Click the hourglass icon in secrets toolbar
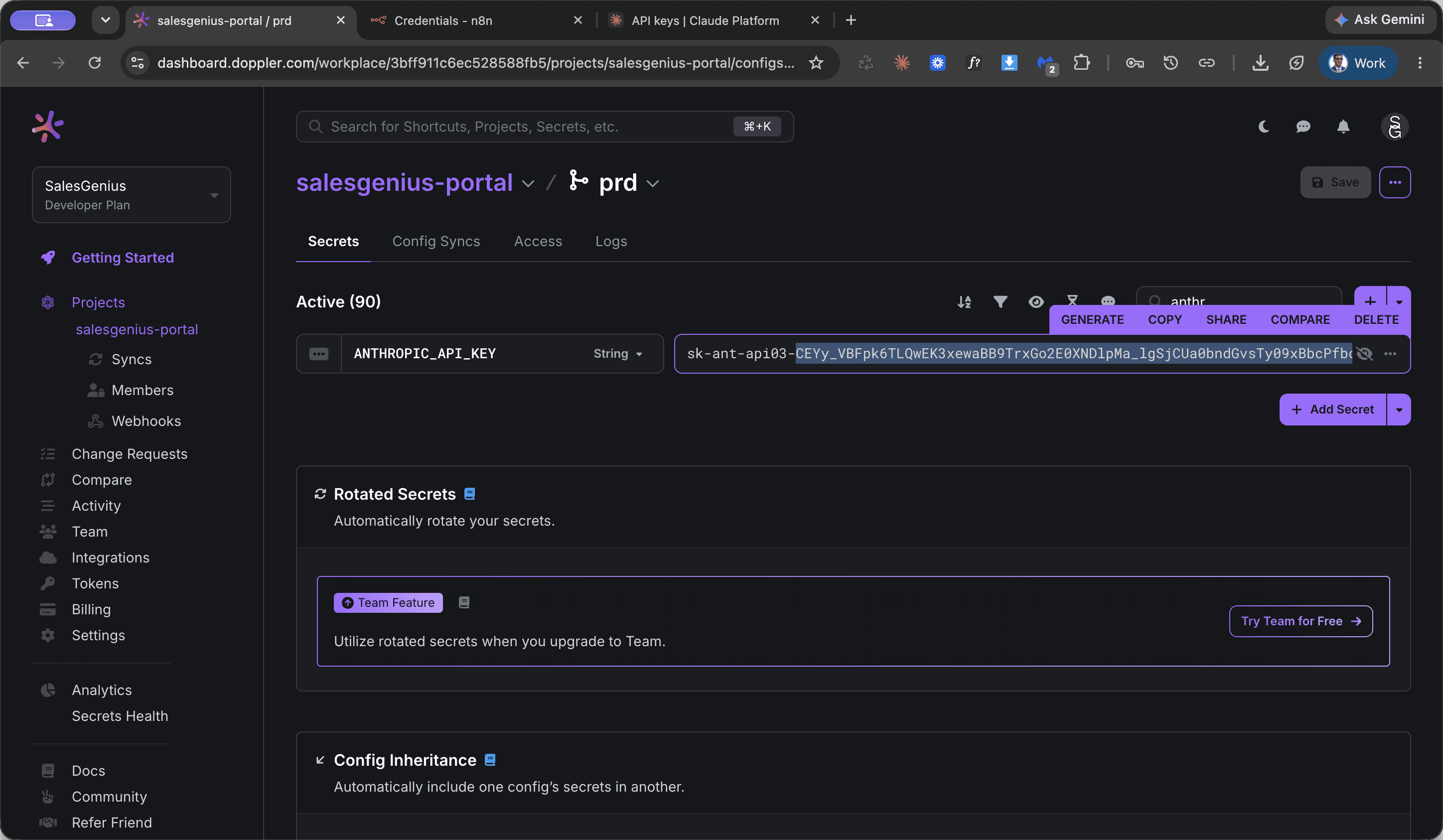Viewport: 1443px width, 840px height. [x=1072, y=299]
